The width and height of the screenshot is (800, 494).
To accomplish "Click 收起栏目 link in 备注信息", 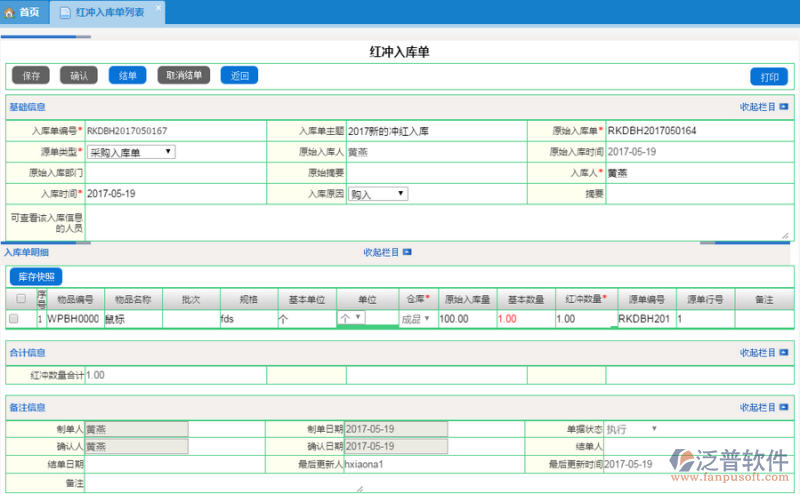I will click(758, 407).
